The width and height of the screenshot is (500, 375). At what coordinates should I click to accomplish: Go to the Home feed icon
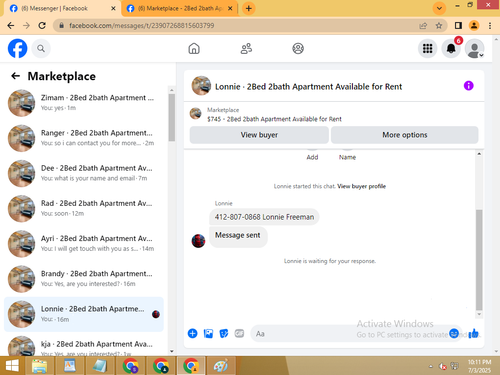194,49
